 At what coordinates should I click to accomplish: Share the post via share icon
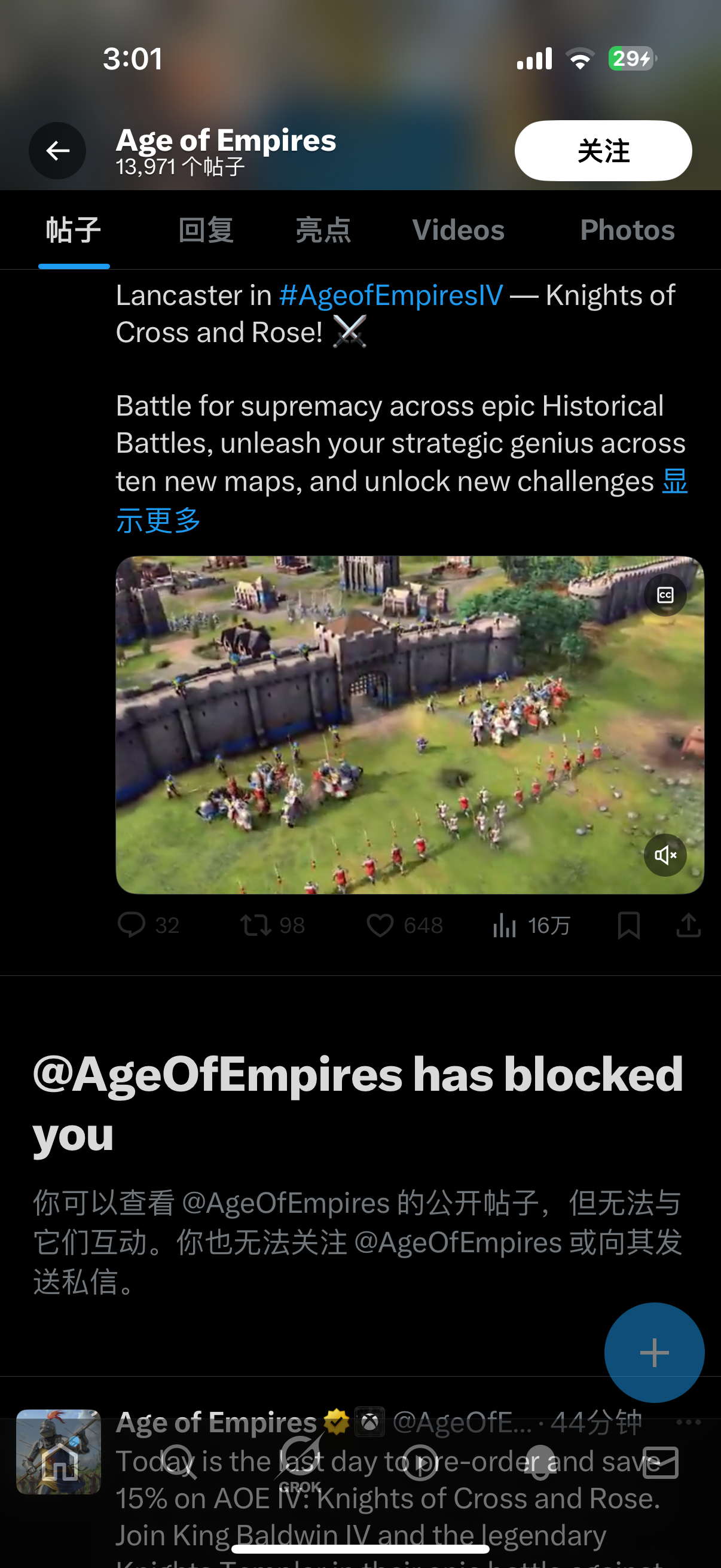(688, 925)
